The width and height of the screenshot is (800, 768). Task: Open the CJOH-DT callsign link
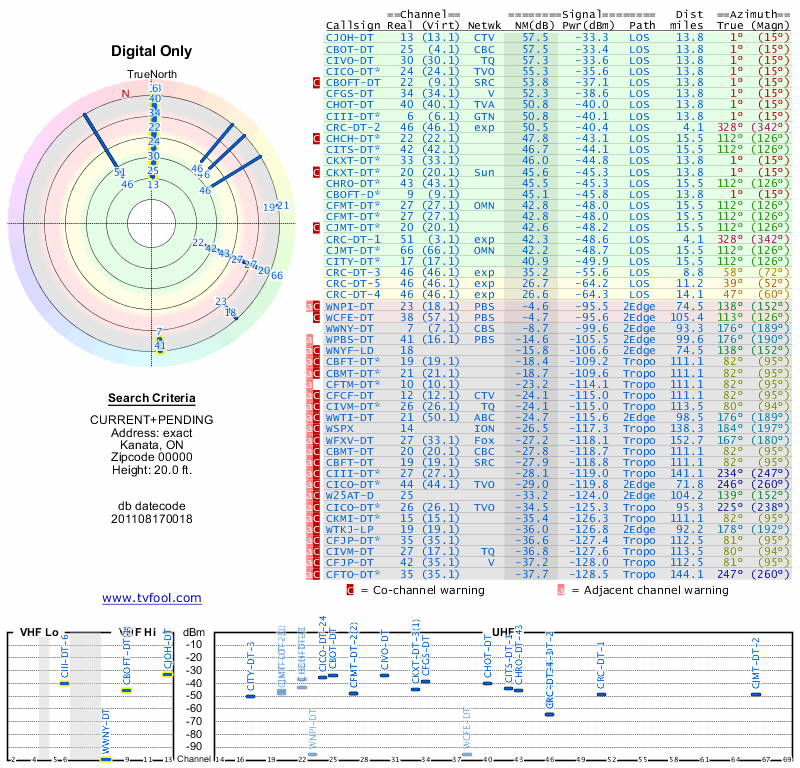click(350, 37)
